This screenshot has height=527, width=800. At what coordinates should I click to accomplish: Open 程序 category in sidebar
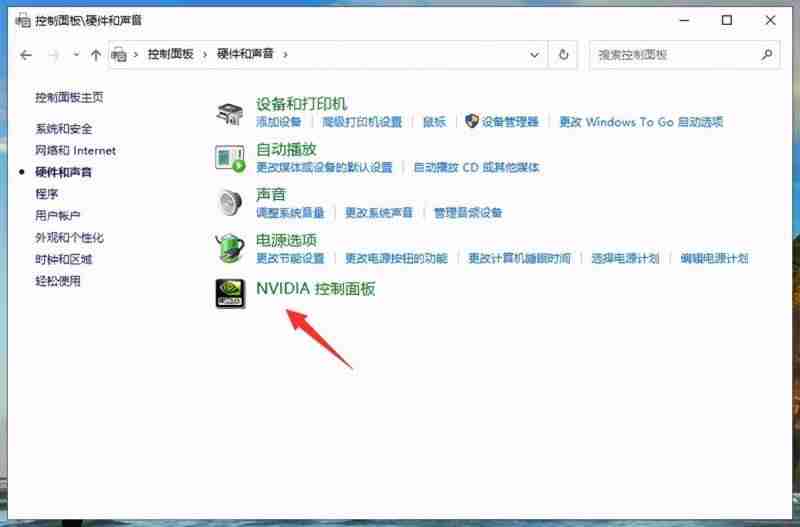click(x=46, y=194)
